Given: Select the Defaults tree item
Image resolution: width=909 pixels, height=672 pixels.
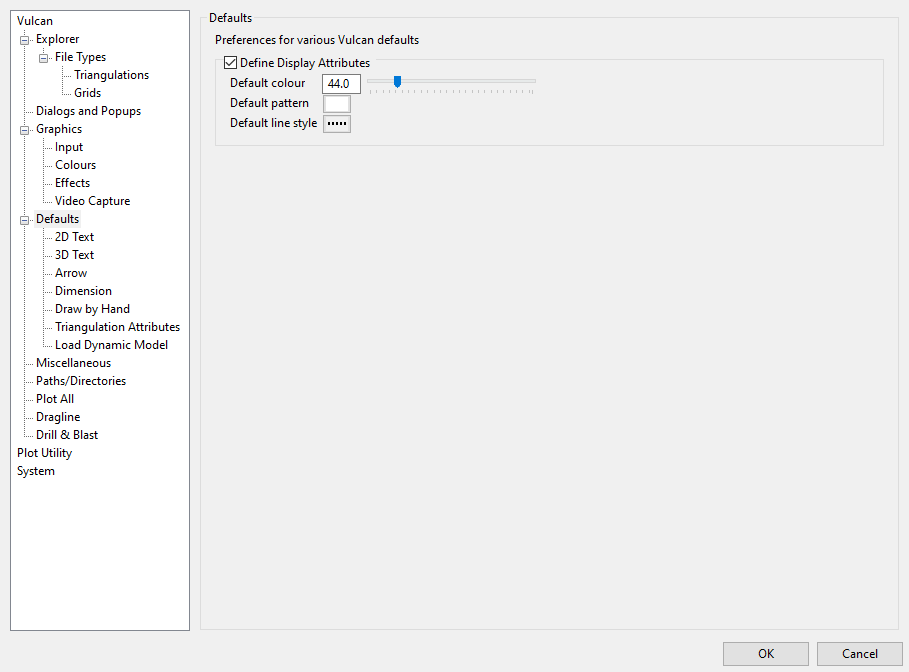Looking at the screenshot, I should [57, 219].
